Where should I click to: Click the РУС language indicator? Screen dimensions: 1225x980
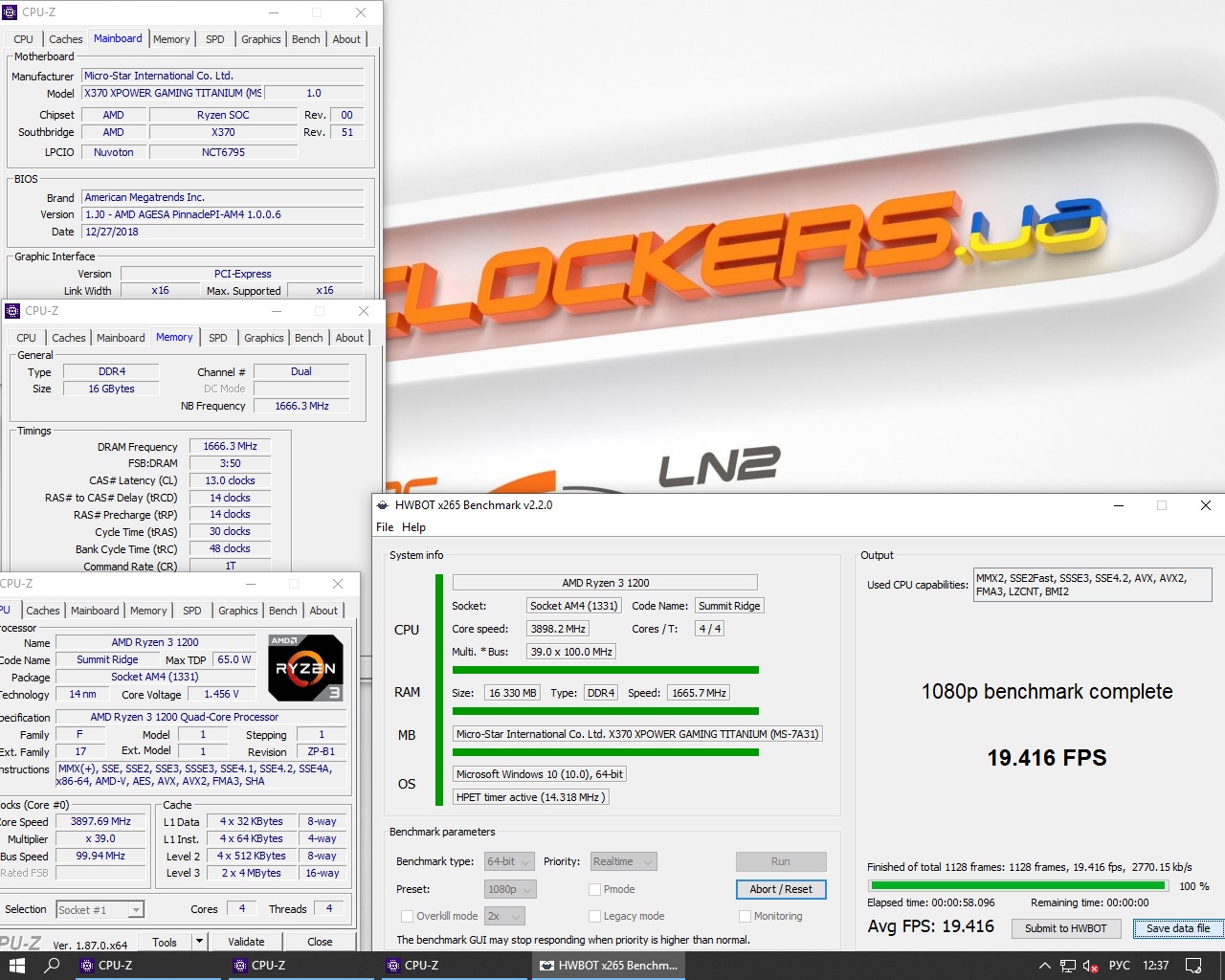click(x=1119, y=966)
